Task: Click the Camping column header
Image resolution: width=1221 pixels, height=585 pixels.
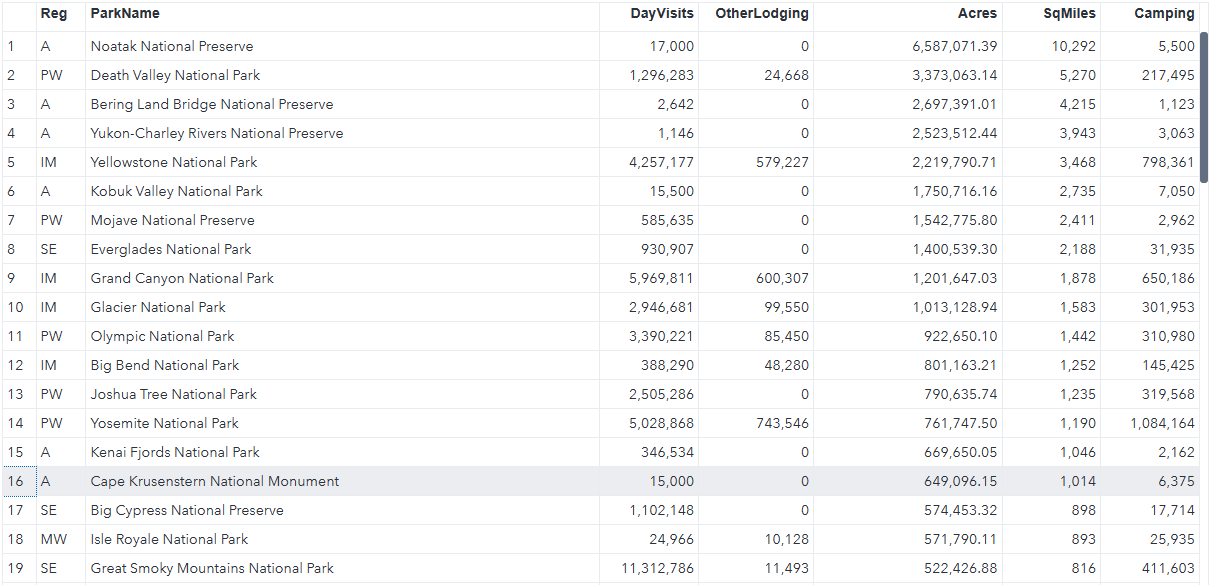Action: coord(1164,14)
